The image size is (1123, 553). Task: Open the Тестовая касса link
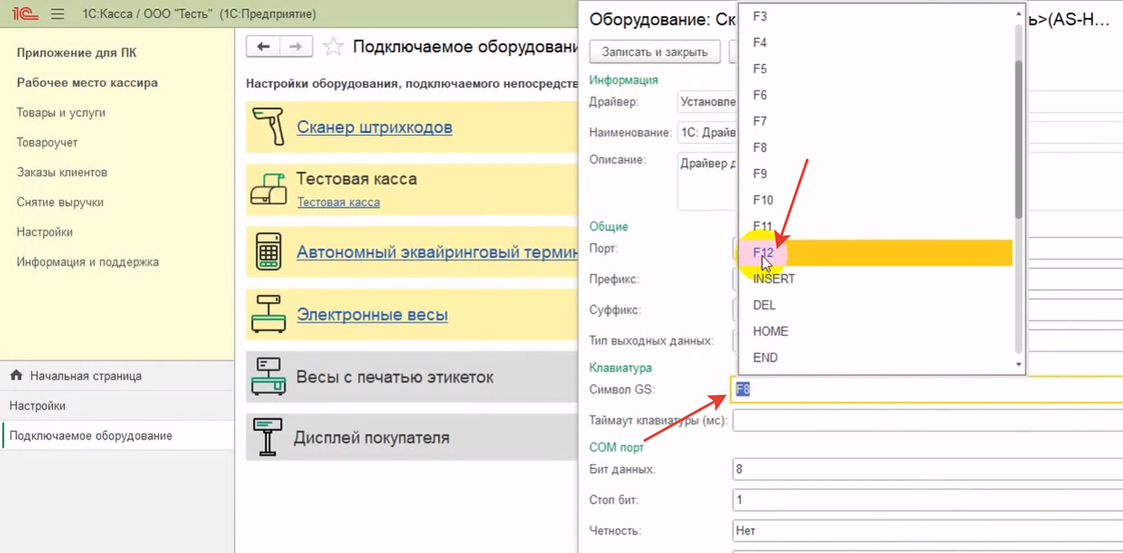point(339,203)
